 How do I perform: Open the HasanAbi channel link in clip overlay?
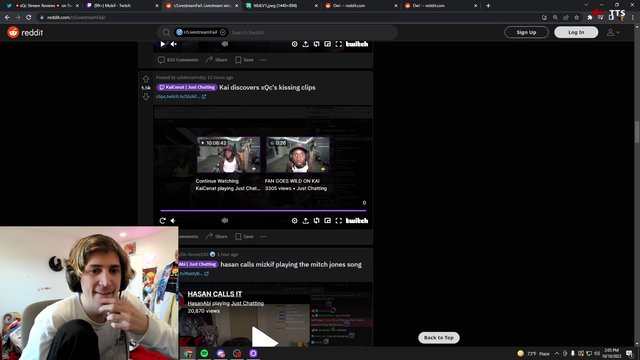point(199,303)
